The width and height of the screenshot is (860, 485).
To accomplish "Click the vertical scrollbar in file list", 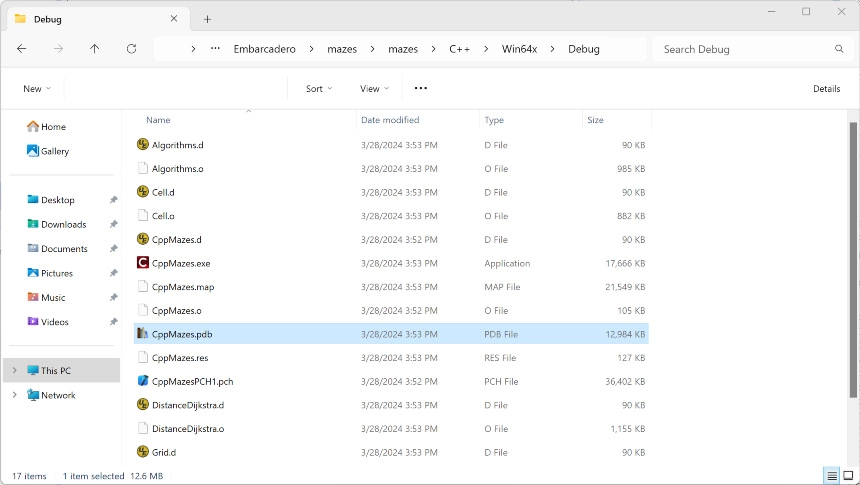I will tap(852, 250).
